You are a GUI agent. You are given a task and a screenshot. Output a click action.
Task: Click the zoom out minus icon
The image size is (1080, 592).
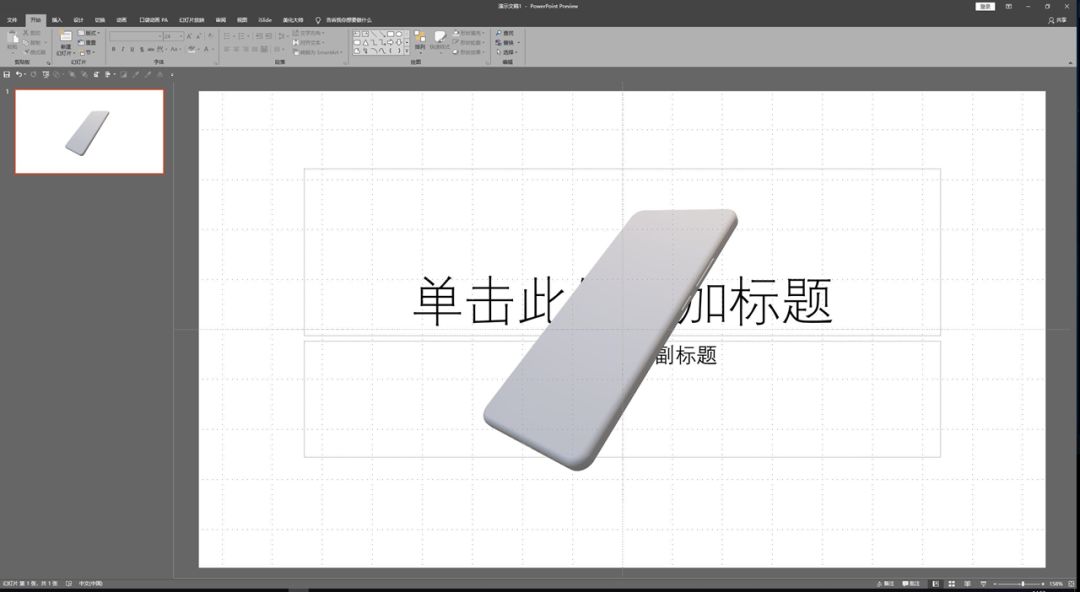click(x=995, y=584)
